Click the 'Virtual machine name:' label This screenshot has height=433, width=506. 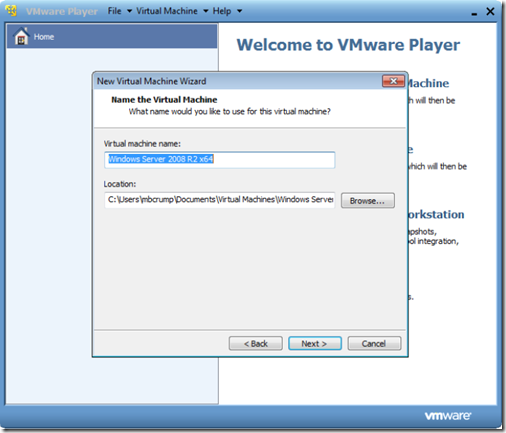pyautogui.click(x=142, y=144)
